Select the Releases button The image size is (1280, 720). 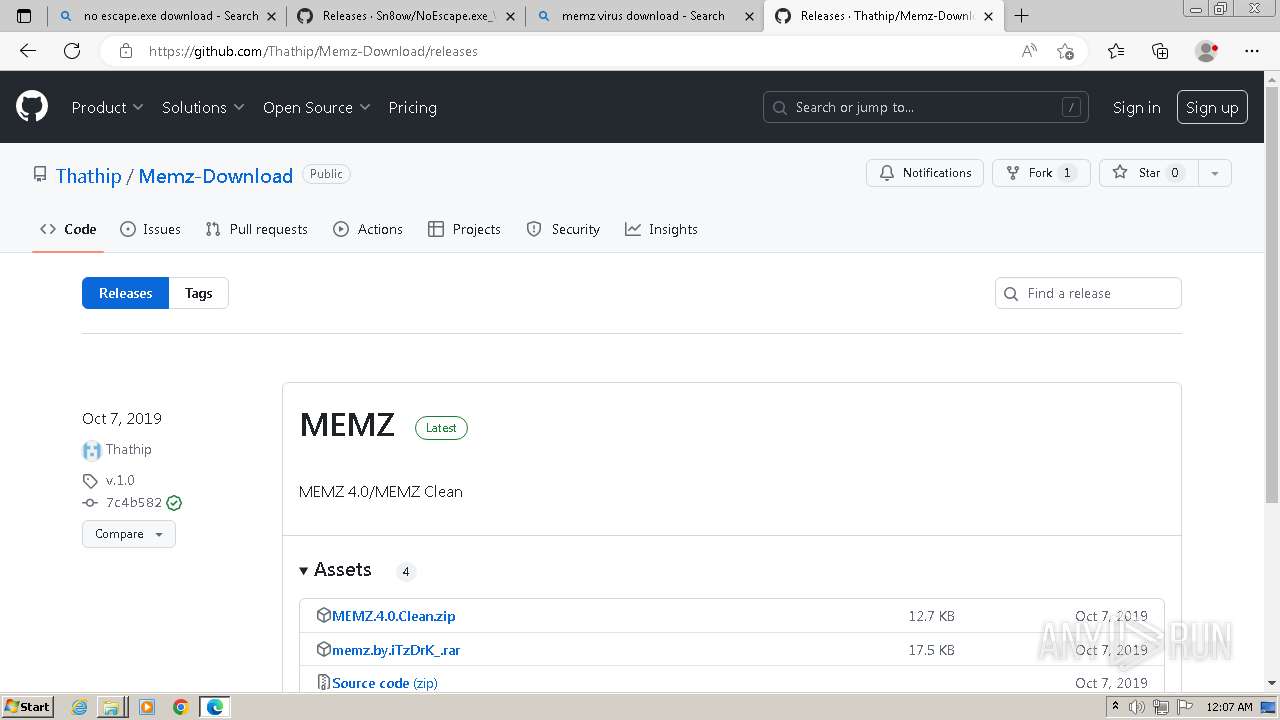125,293
